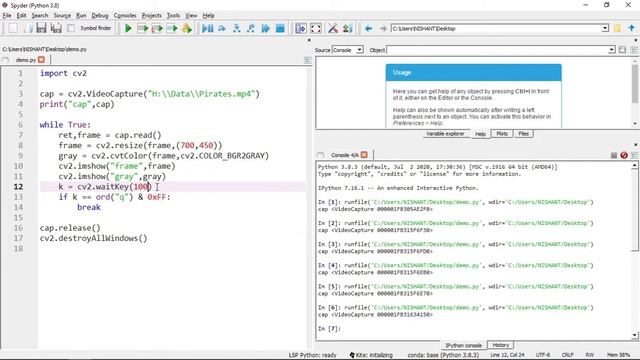This screenshot has width=640, height=360.
Task: Click Run selection or current line icon
Action: (172, 28)
